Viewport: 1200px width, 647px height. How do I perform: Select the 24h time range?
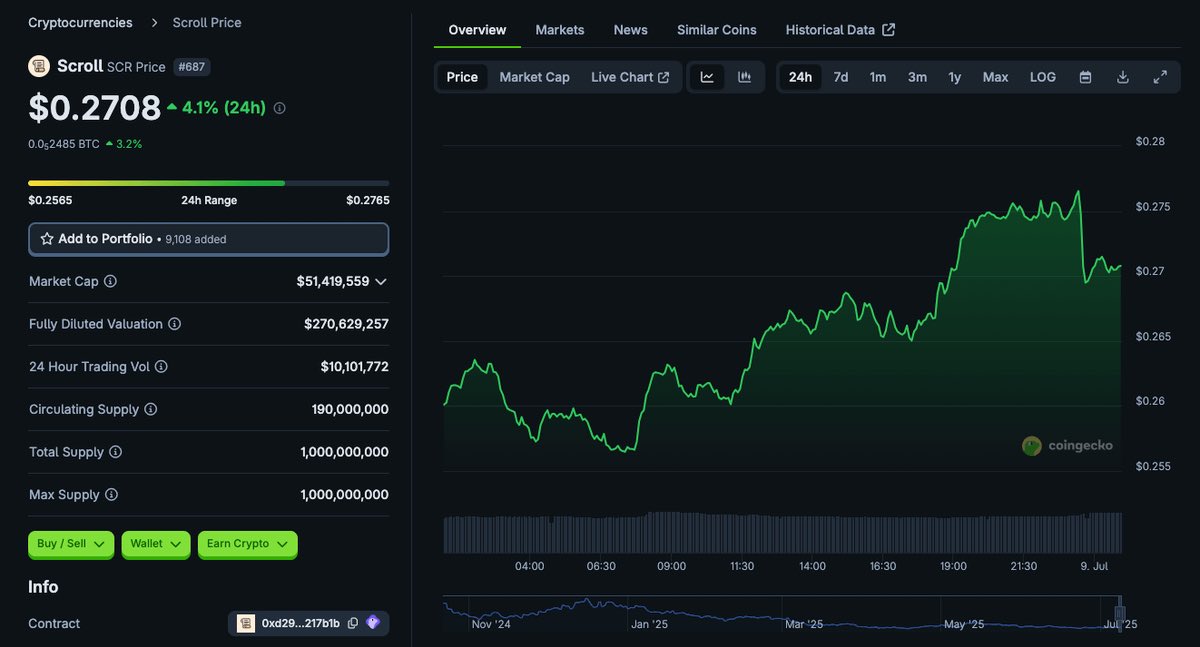click(x=800, y=77)
